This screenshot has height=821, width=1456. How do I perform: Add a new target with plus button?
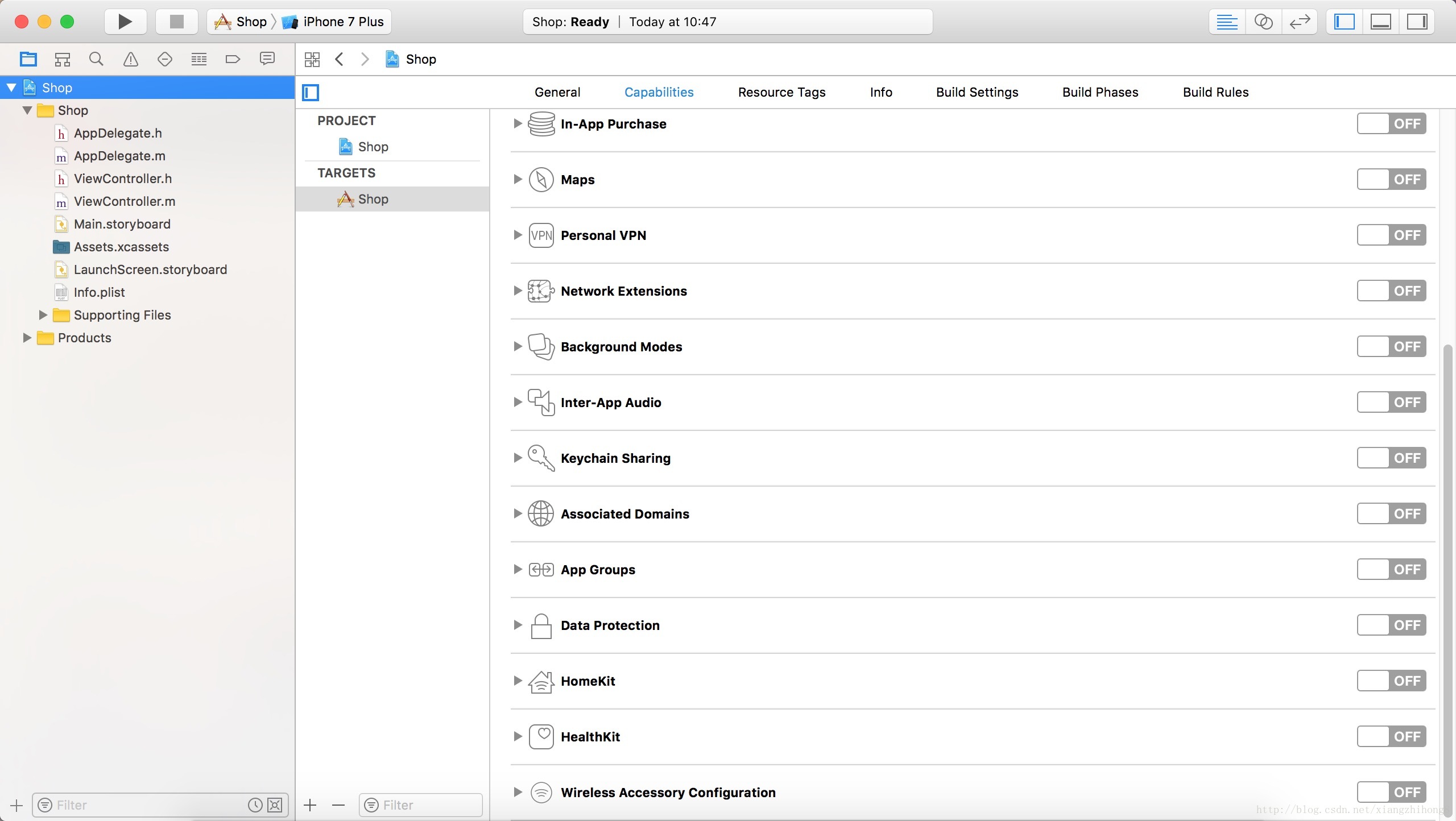310,805
